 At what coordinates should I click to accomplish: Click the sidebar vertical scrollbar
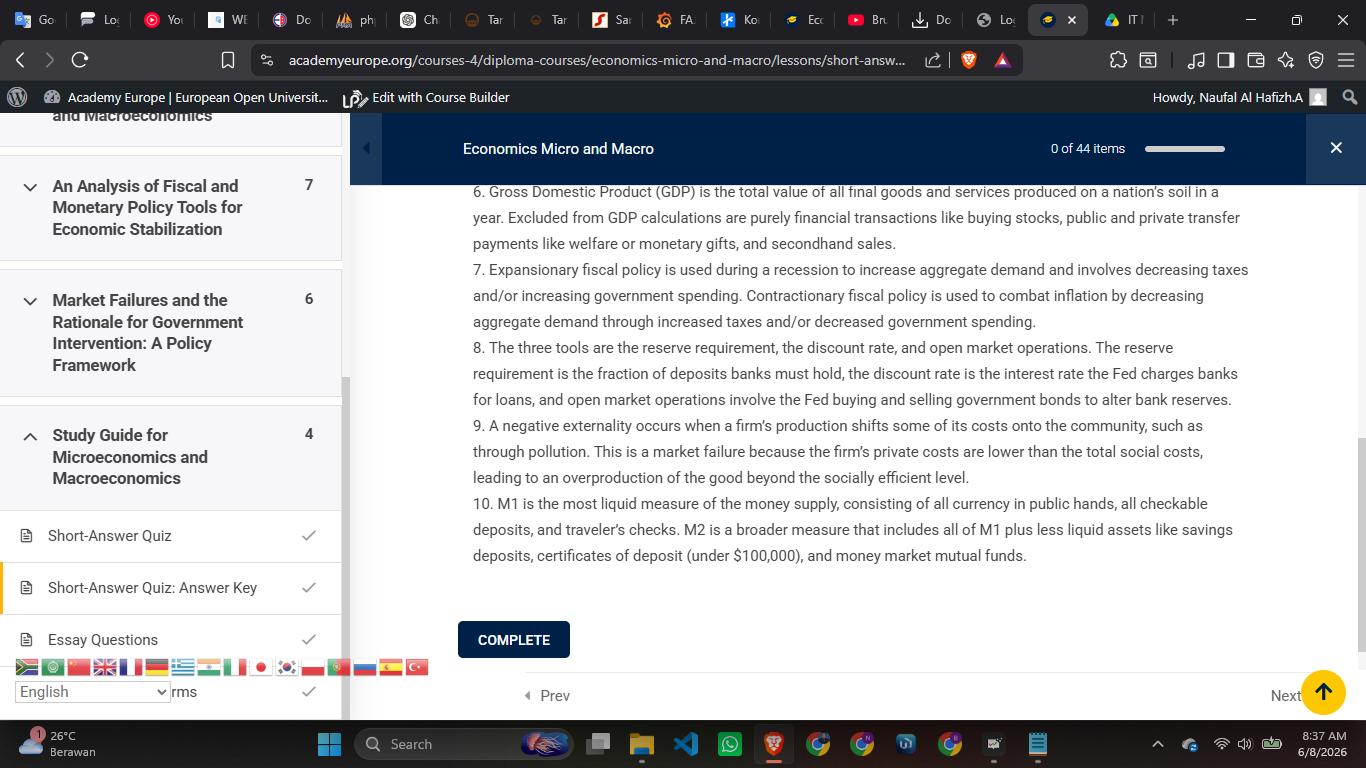click(345, 546)
